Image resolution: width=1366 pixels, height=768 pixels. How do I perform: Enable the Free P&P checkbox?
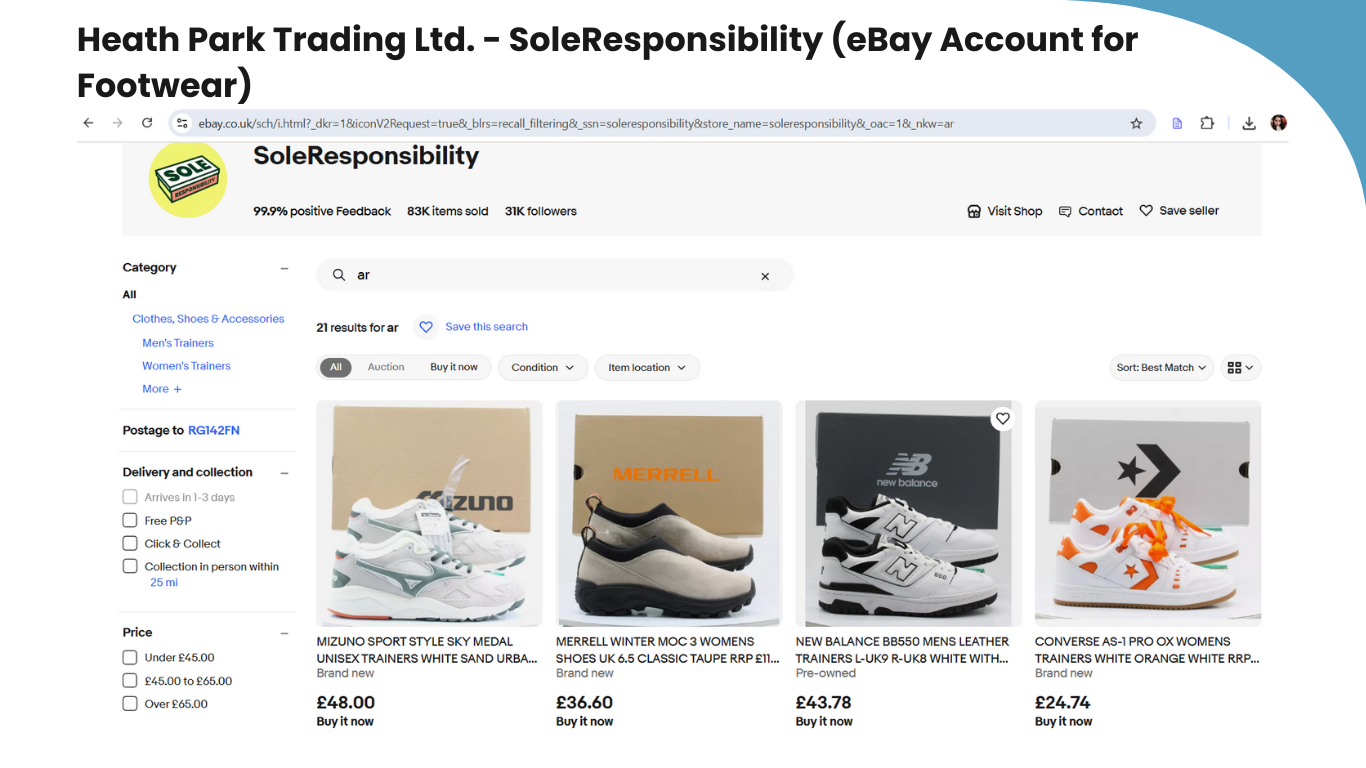[130, 520]
